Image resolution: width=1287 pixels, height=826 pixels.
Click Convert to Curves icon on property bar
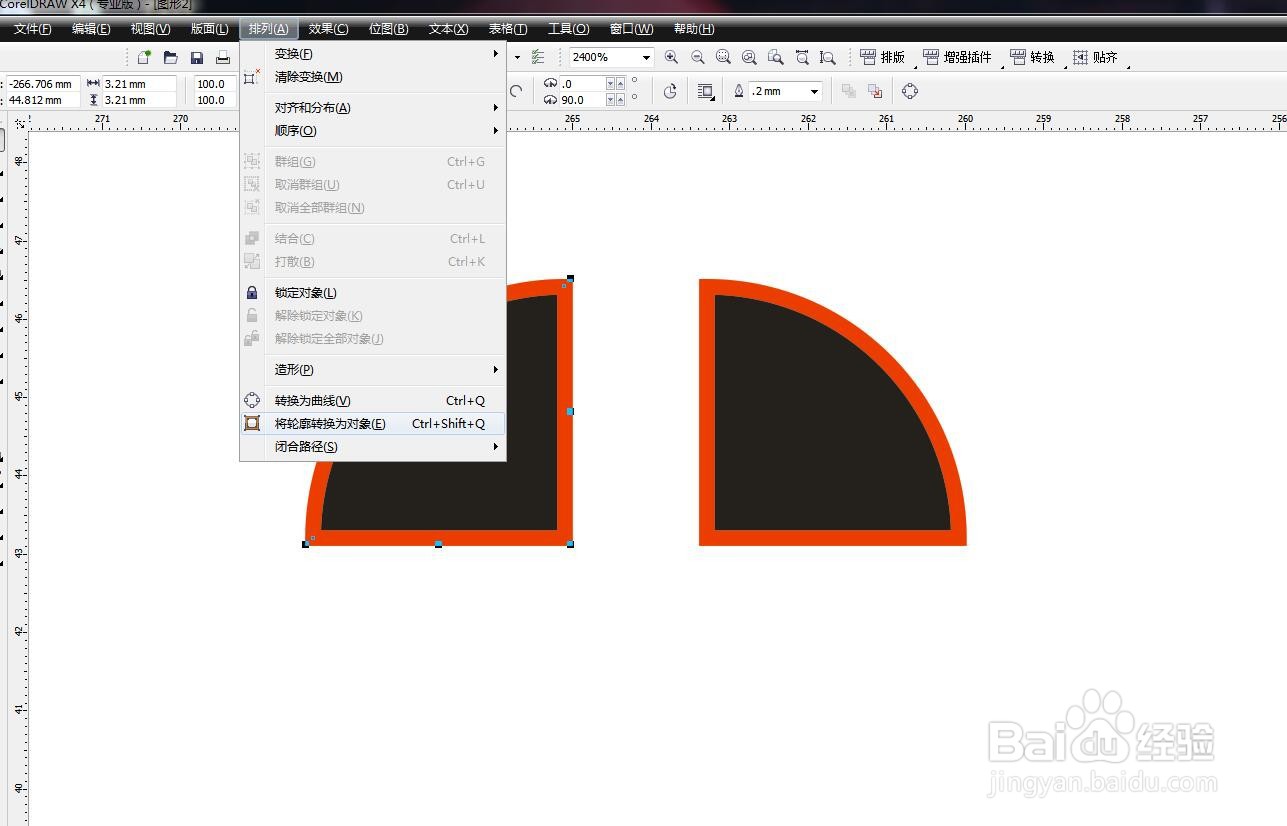[909, 91]
